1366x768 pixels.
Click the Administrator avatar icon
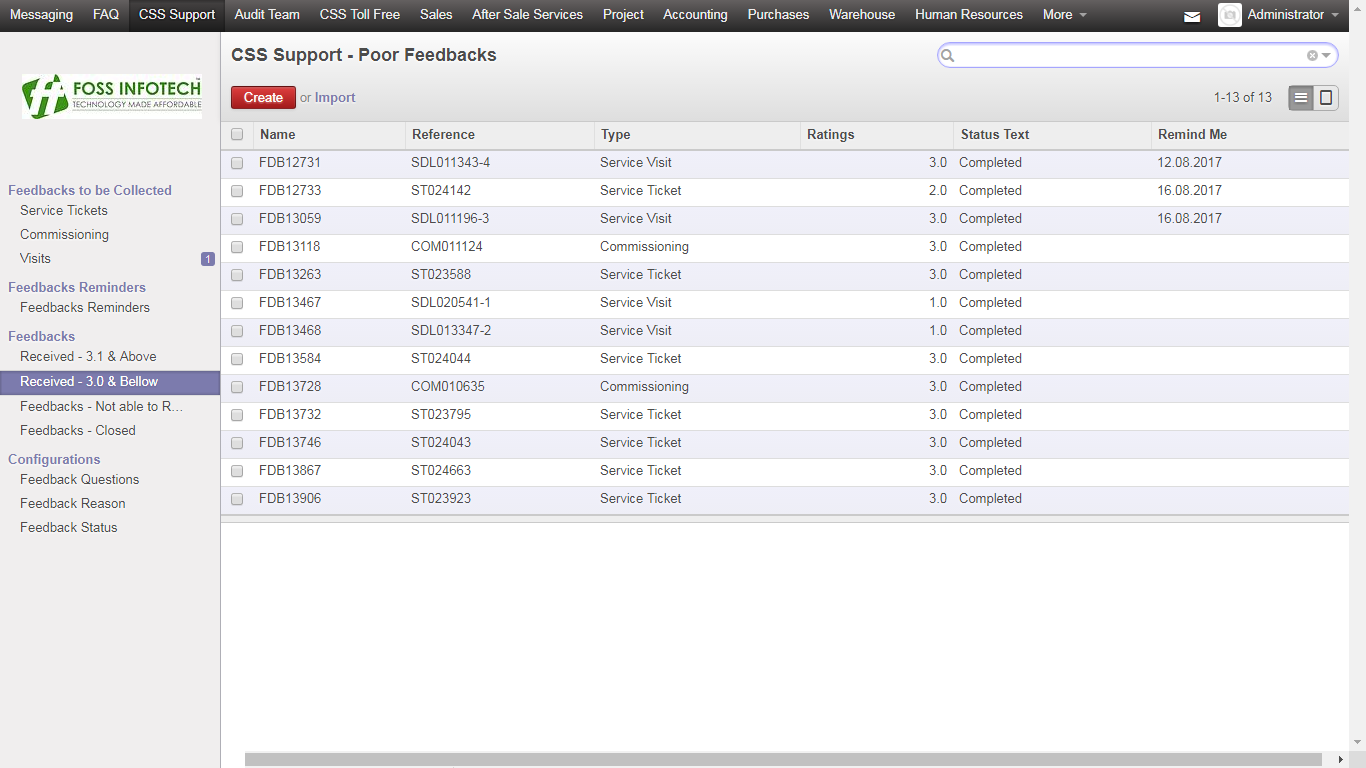(1230, 15)
